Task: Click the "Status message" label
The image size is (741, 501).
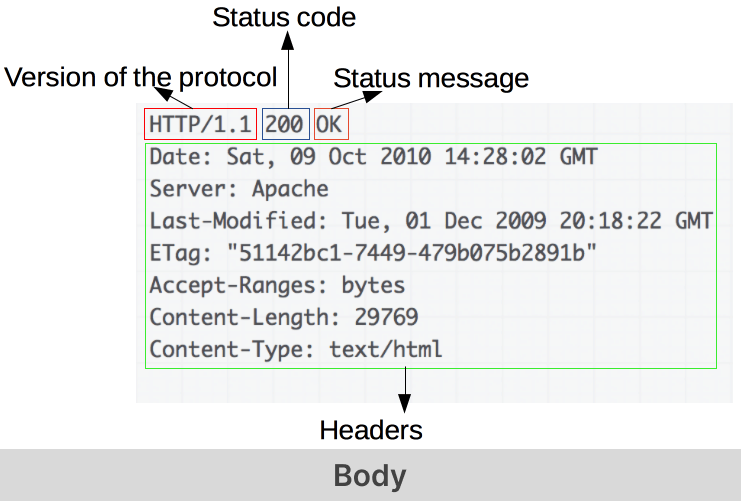Action: click(431, 78)
